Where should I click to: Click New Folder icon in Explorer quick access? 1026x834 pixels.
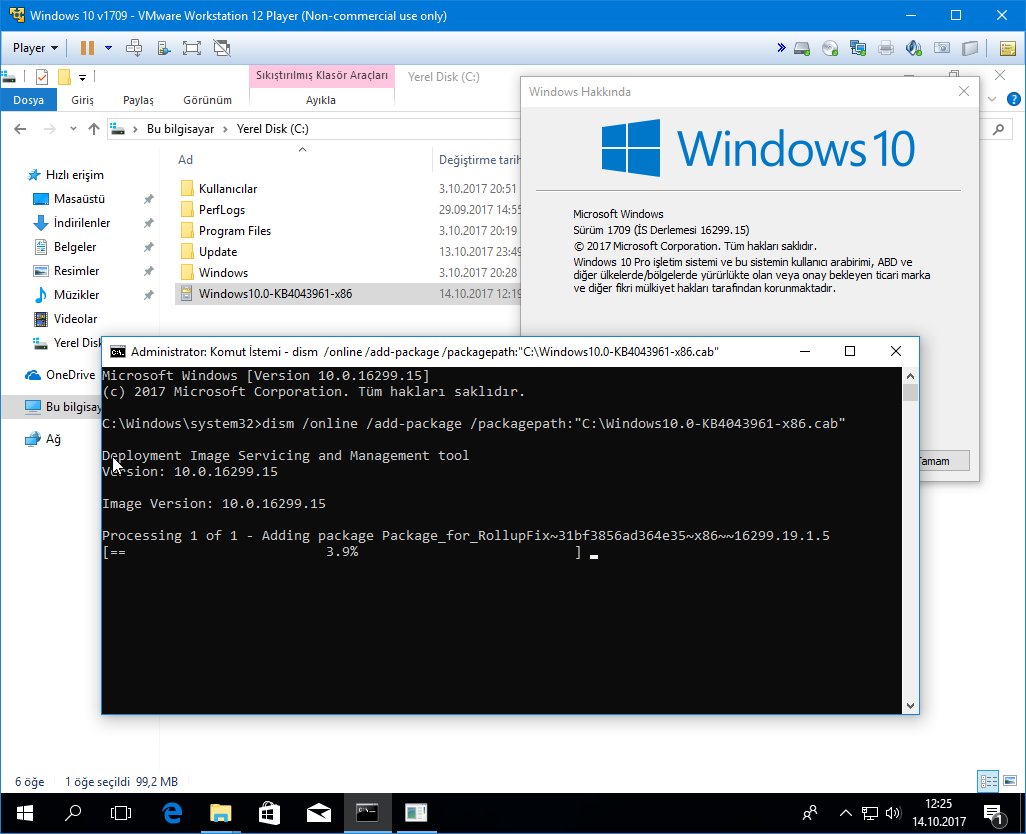pos(64,77)
